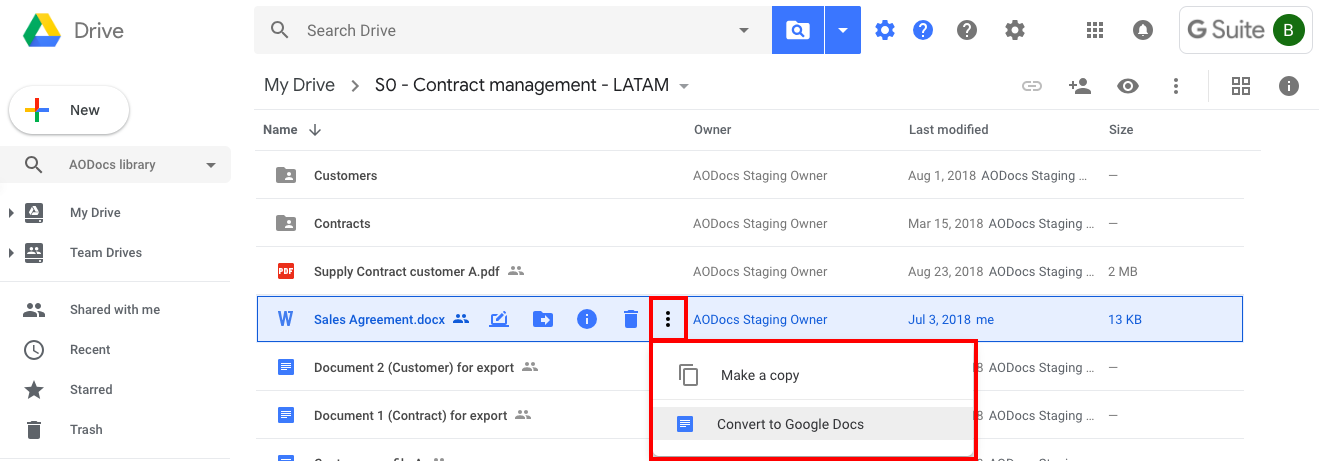Click the preview eye icon

[1128, 86]
